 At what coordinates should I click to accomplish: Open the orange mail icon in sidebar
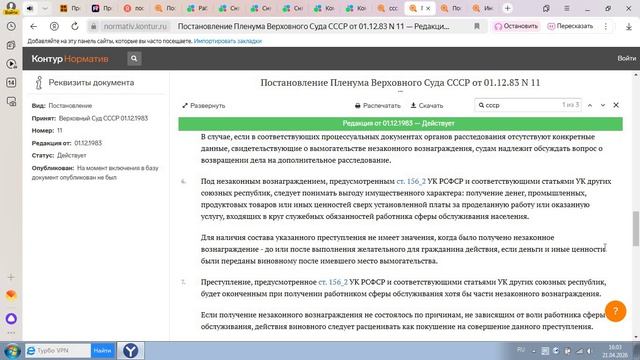tap(11, 295)
